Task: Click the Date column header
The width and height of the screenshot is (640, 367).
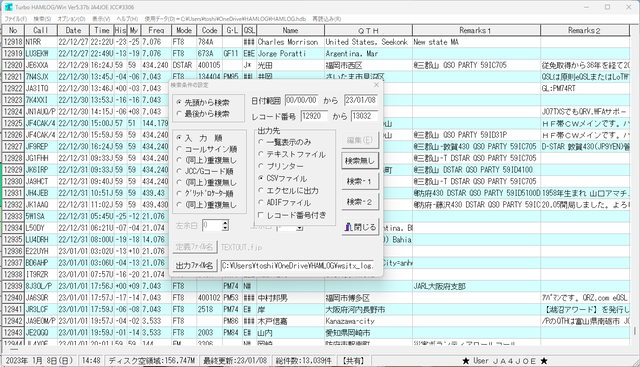Action: [73, 30]
